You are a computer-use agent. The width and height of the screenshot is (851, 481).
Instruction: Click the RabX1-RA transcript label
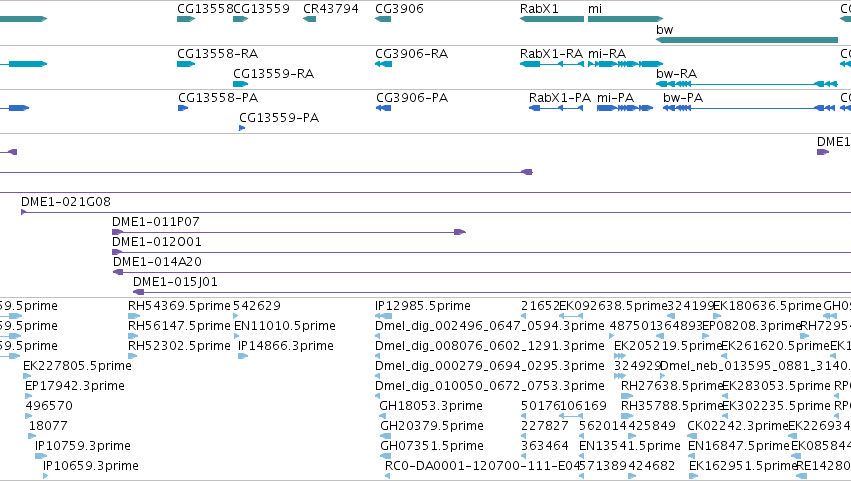click(x=551, y=54)
